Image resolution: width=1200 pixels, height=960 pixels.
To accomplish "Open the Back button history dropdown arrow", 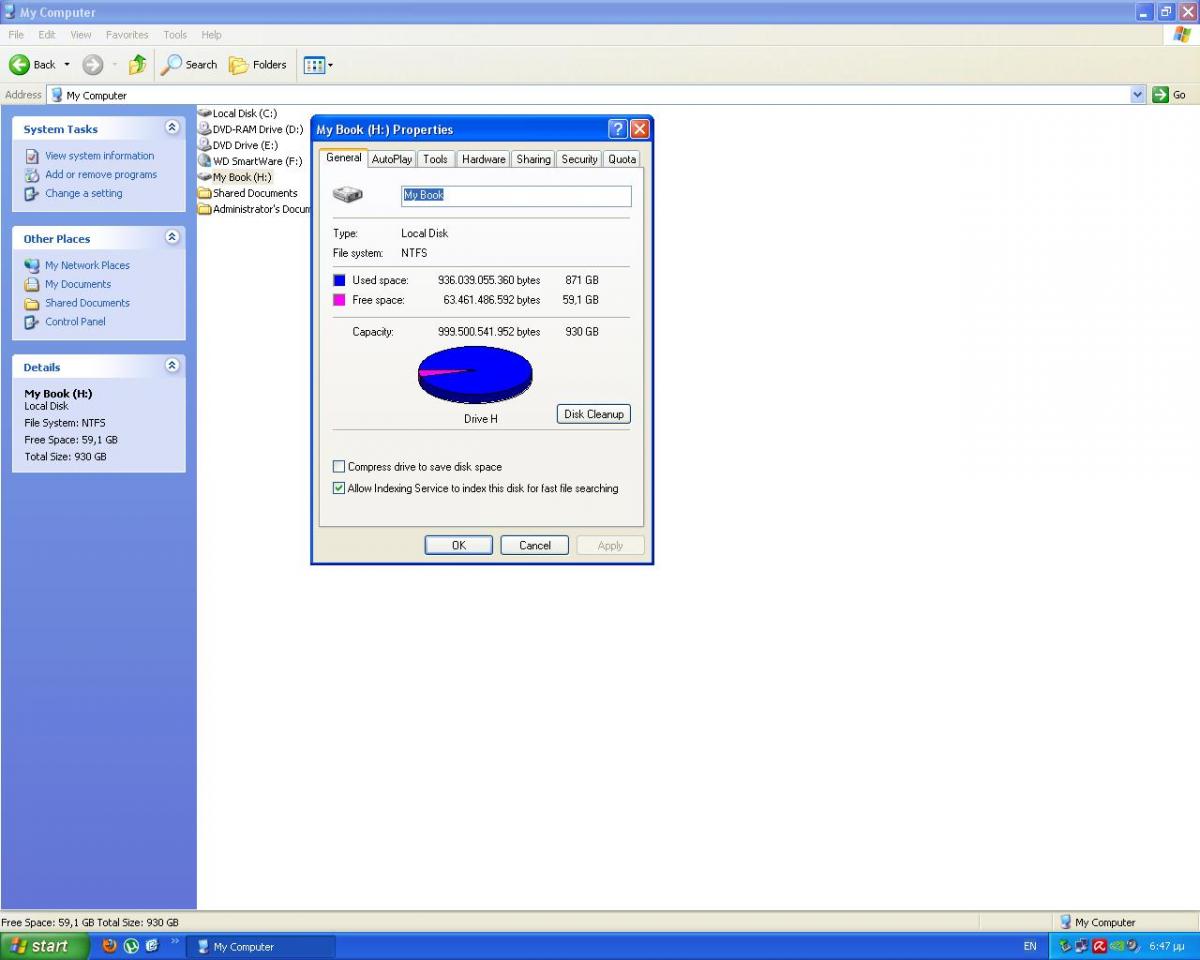I will 67,65.
